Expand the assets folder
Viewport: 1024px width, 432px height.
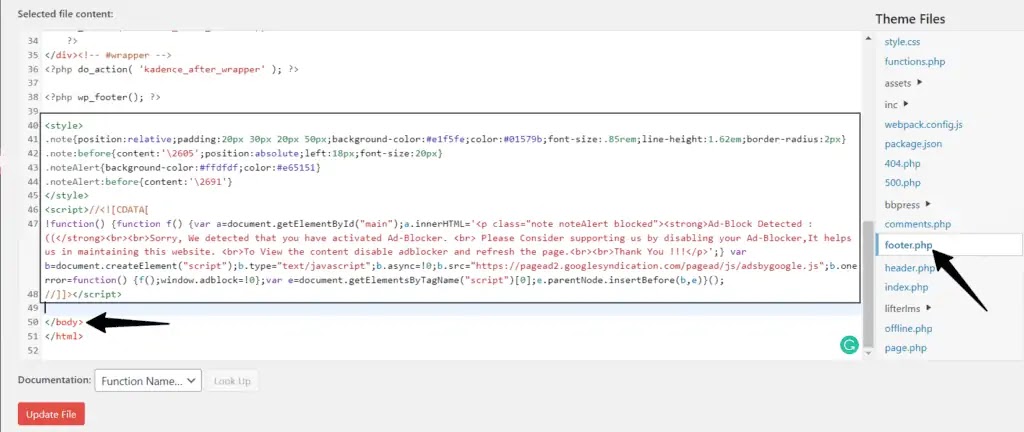(x=903, y=83)
